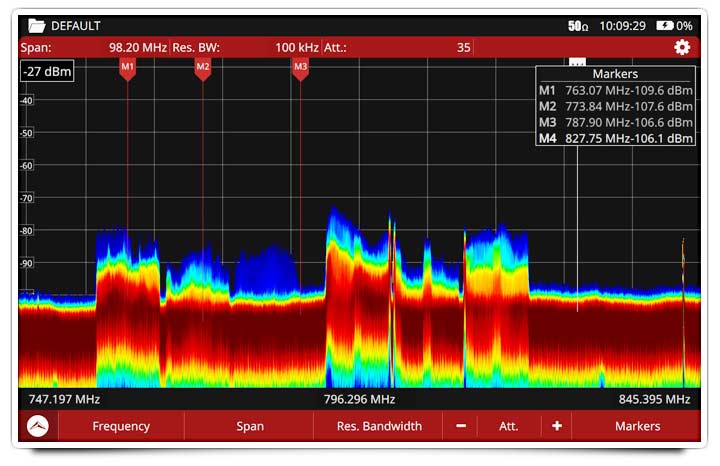
Task: Tap the Span value 98.20 MHz
Action: coord(138,48)
